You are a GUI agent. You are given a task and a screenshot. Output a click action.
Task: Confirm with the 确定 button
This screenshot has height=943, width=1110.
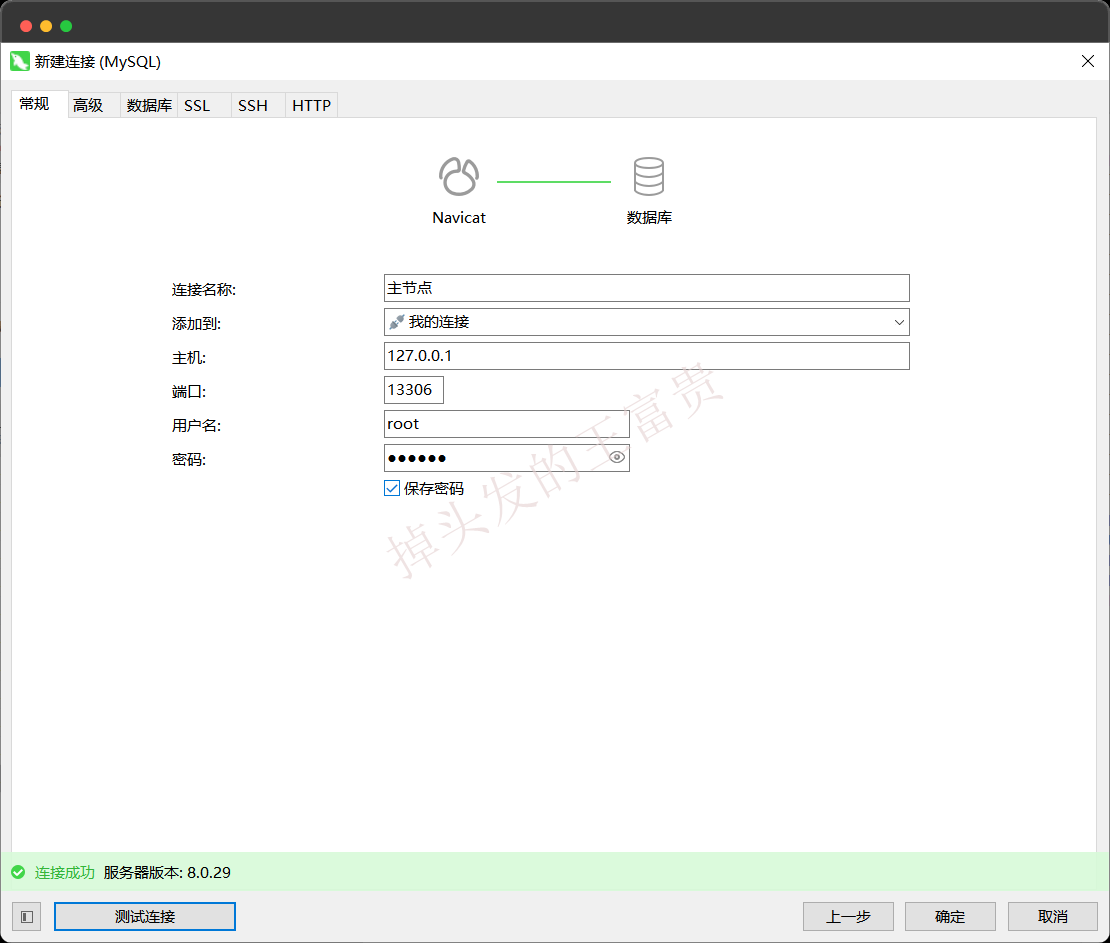coord(950,917)
